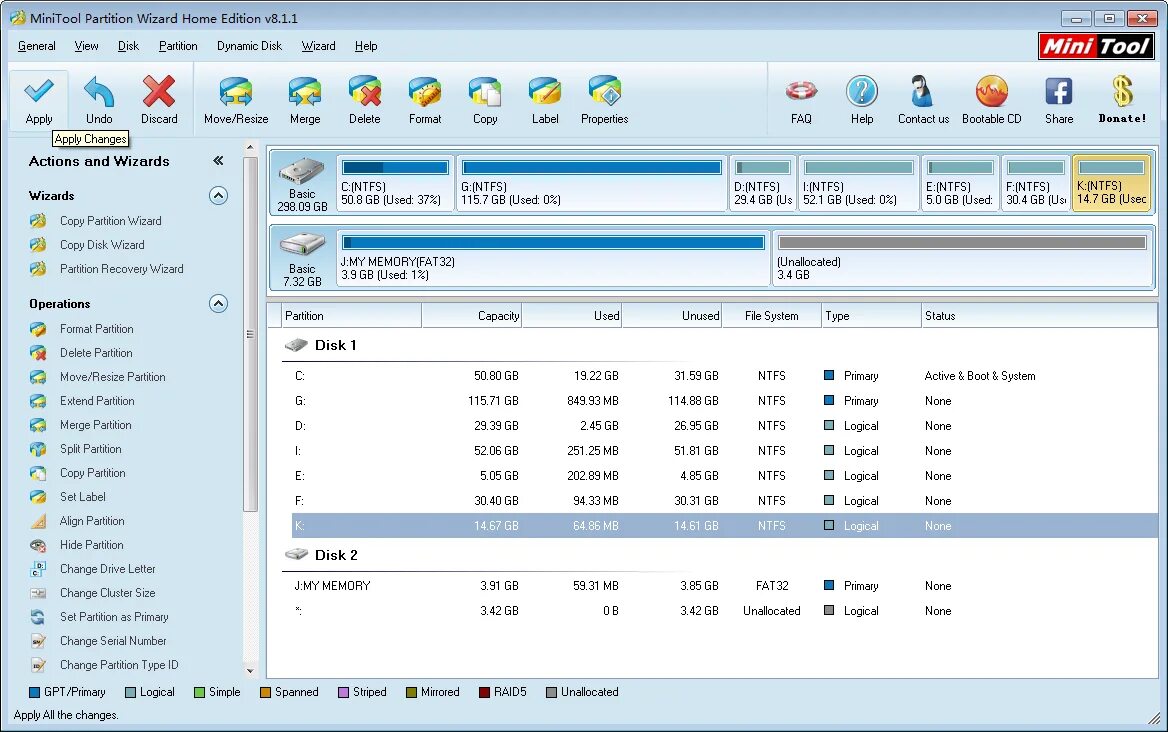The image size is (1168, 732).
Task: Click Copy Partition in Operations list
Action: (x=92, y=473)
